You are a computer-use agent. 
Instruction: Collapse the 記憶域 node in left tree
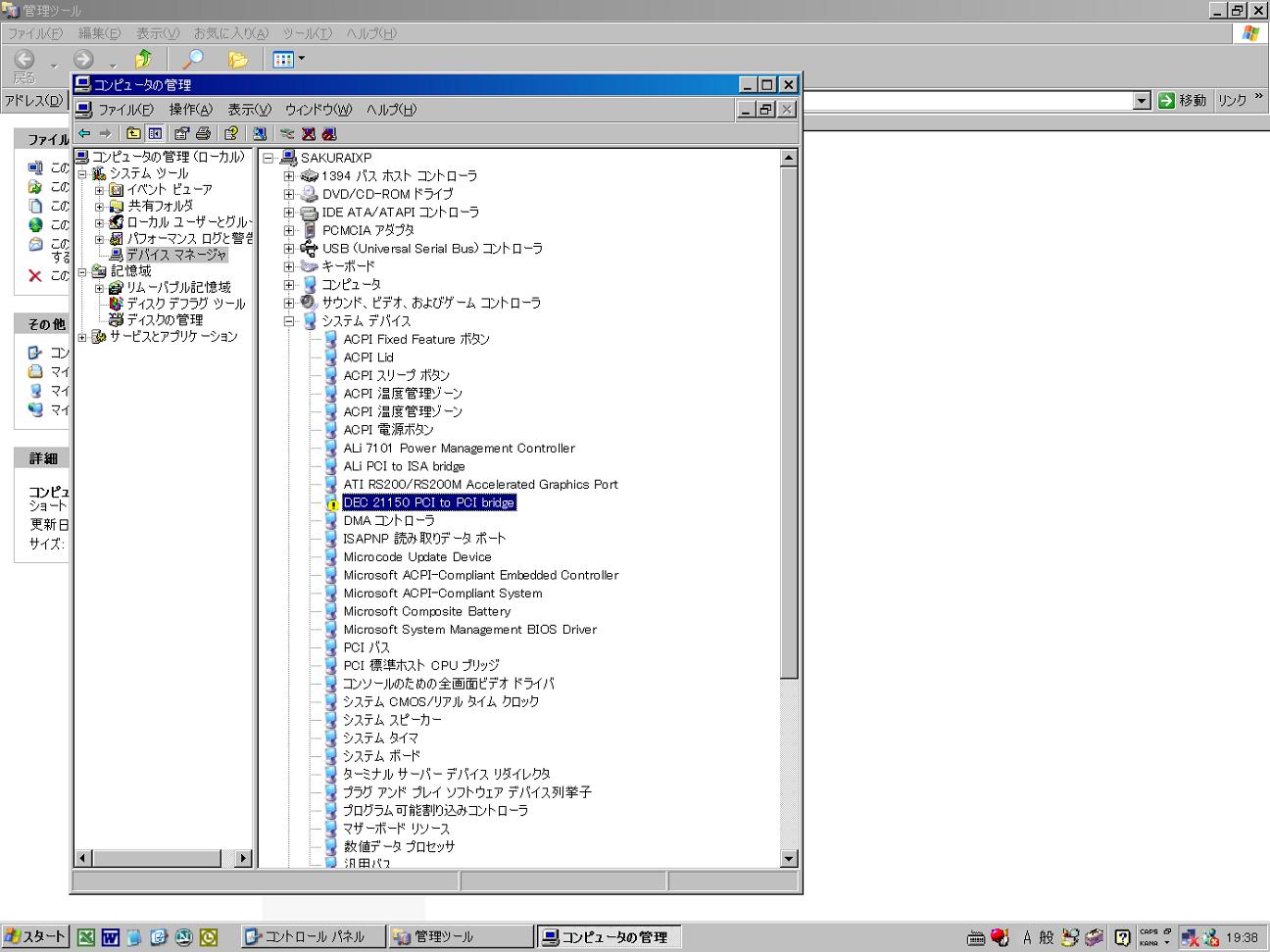pos(82,271)
